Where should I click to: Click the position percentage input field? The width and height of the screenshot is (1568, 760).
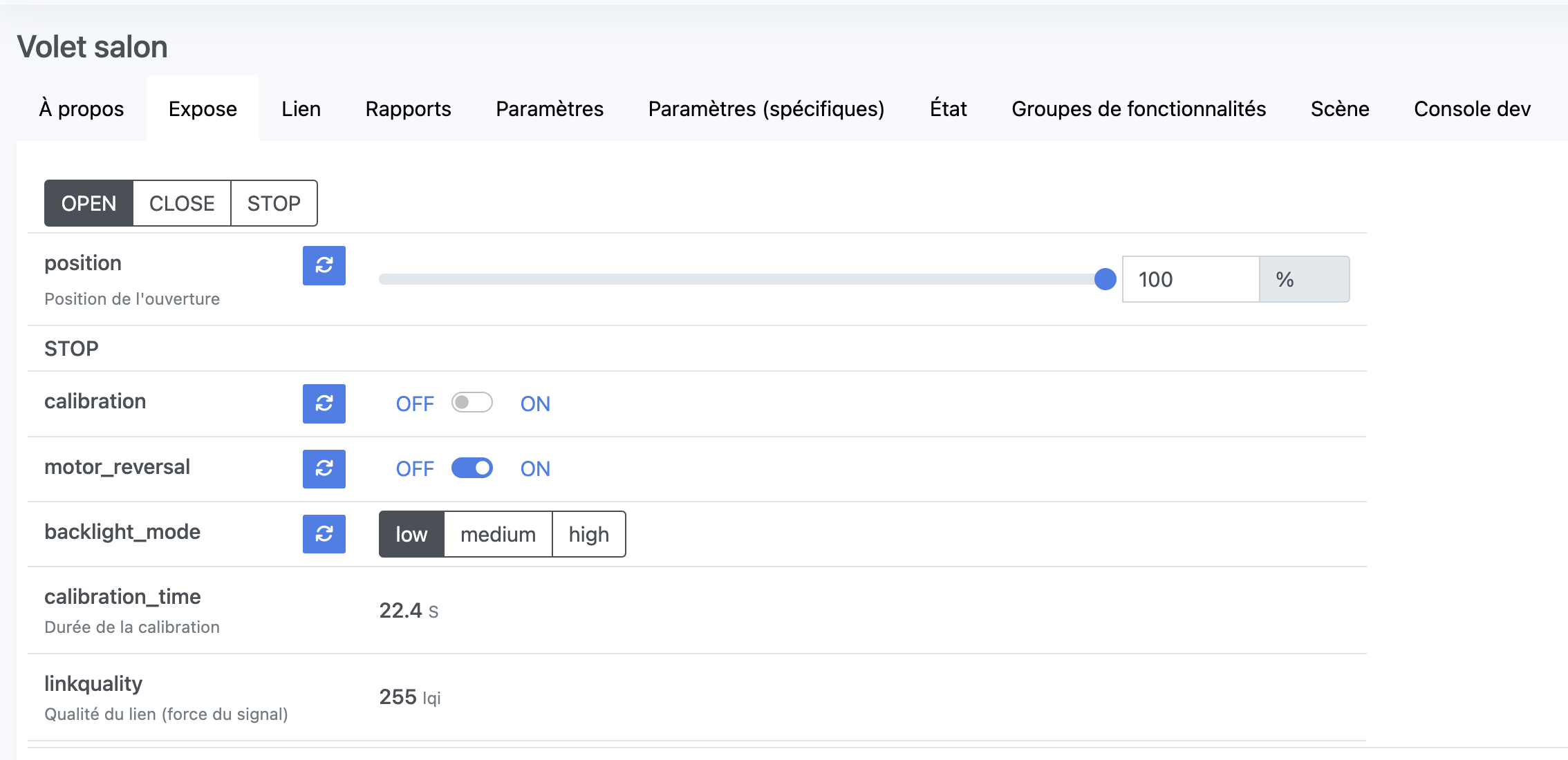(x=1190, y=279)
